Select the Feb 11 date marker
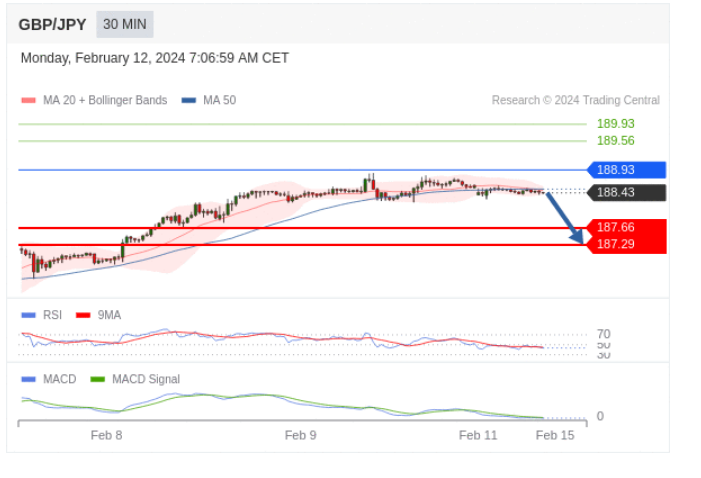Screen dimensions: 701x478 (x=478, y=435)
